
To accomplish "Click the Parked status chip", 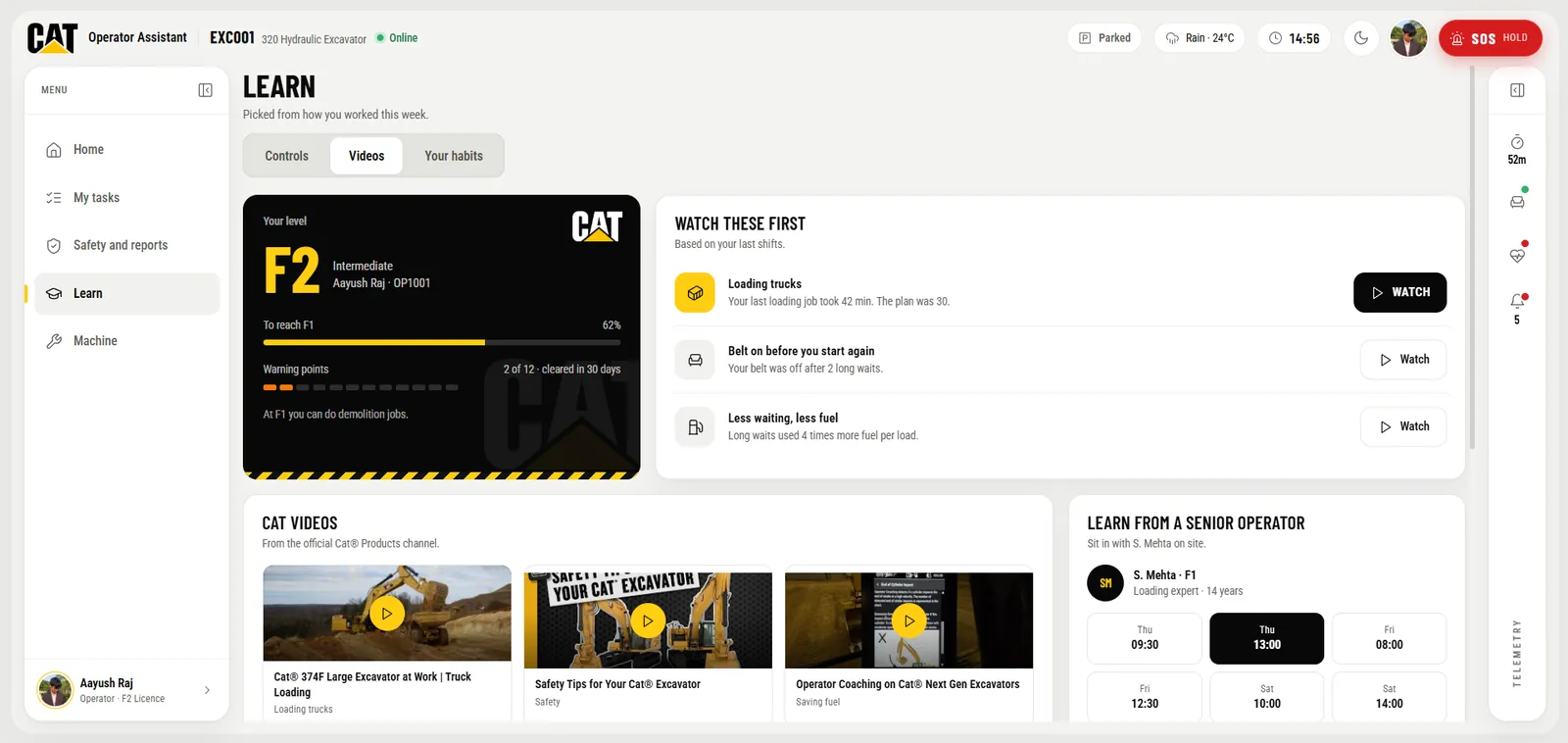I will [x=1104, y=38].
